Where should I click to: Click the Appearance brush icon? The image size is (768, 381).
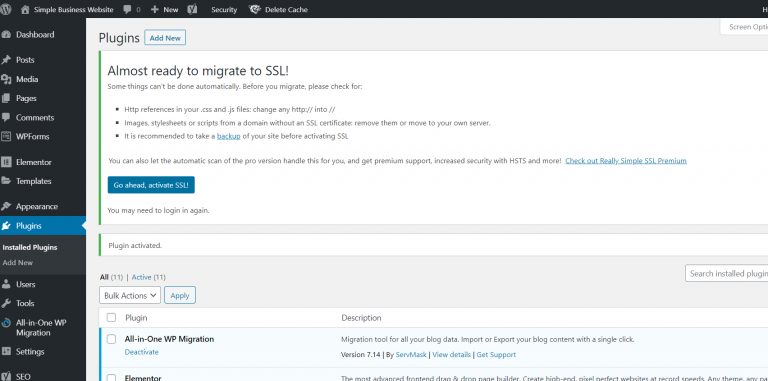click(6, 207)
